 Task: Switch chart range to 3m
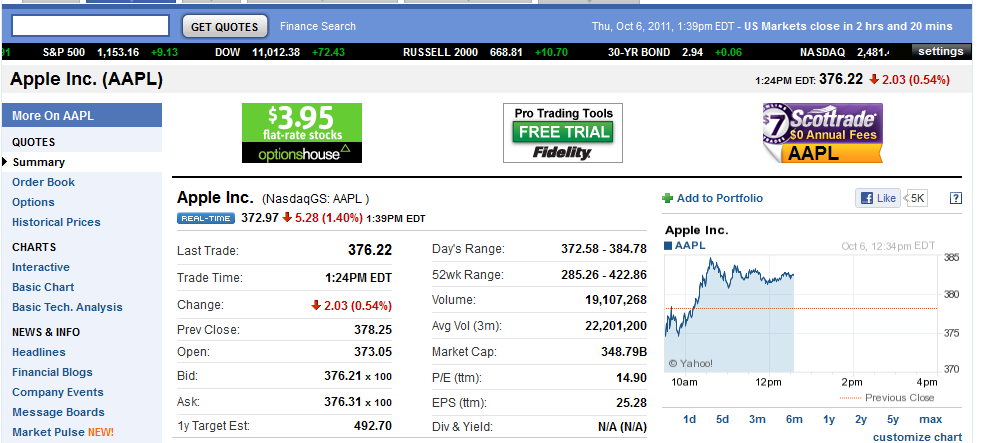[x=757, y=419]
